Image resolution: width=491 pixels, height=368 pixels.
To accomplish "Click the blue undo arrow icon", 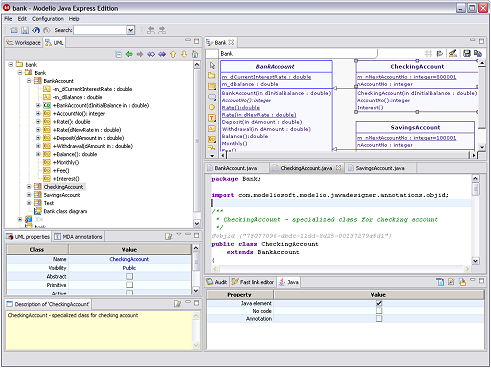I will pos(36,30).
